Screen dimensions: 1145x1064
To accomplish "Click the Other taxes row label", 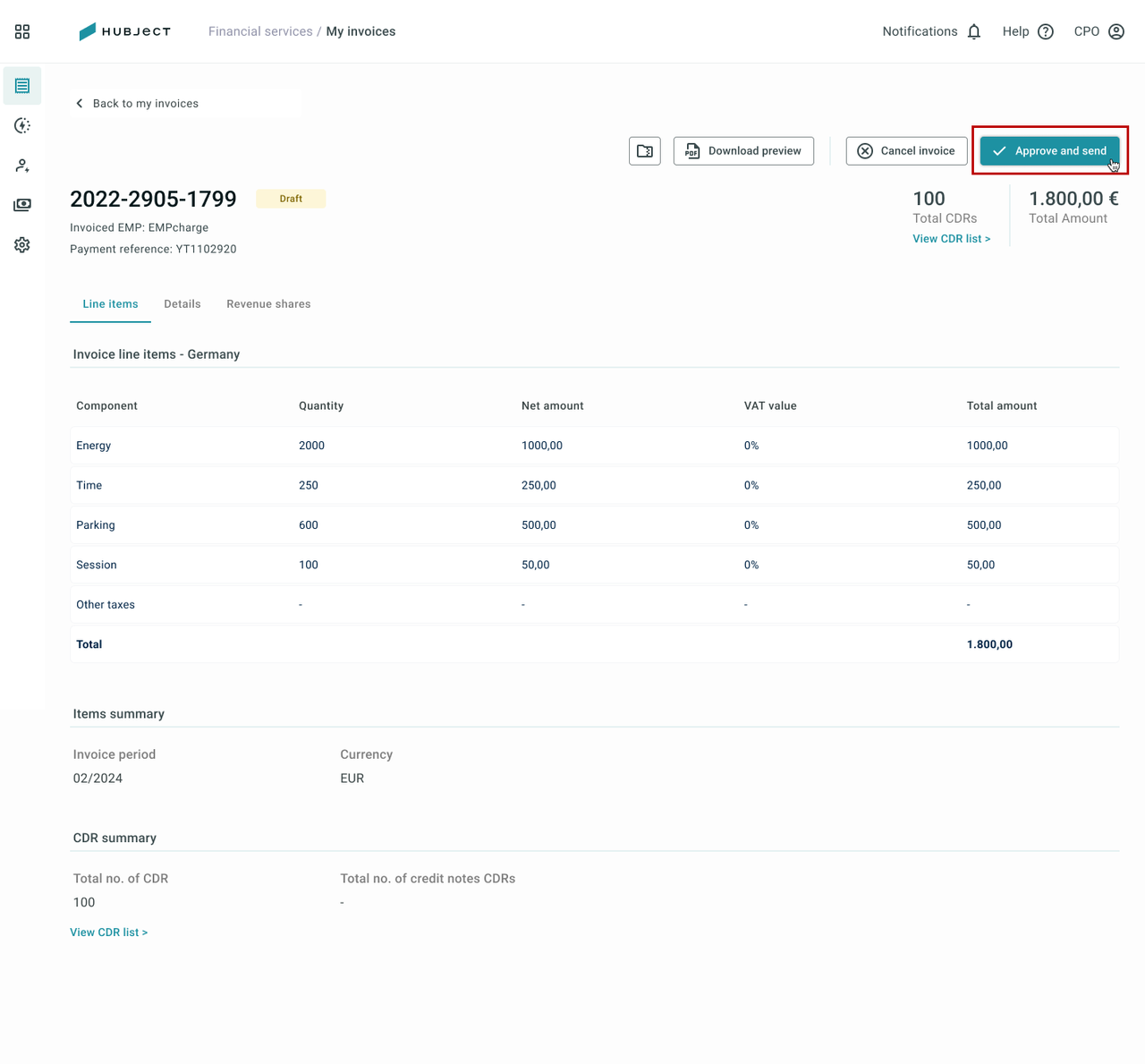I will click(x=106, y=605).
